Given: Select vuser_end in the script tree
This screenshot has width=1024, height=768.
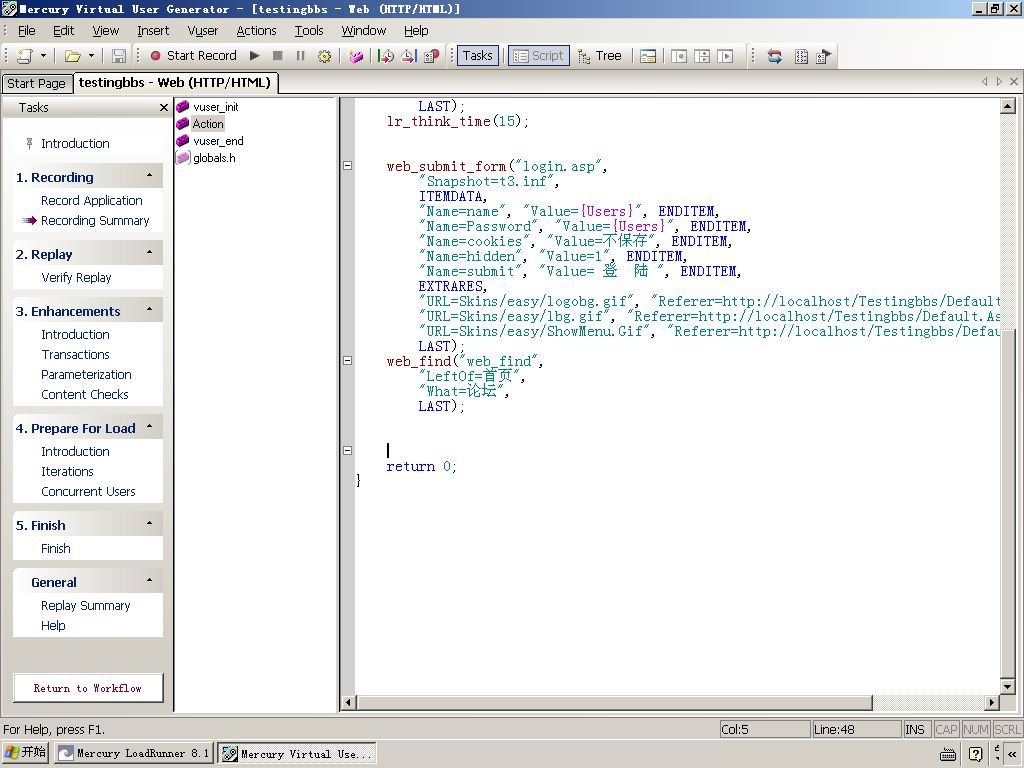Looking at the screenshot, I should coord(210,141).
